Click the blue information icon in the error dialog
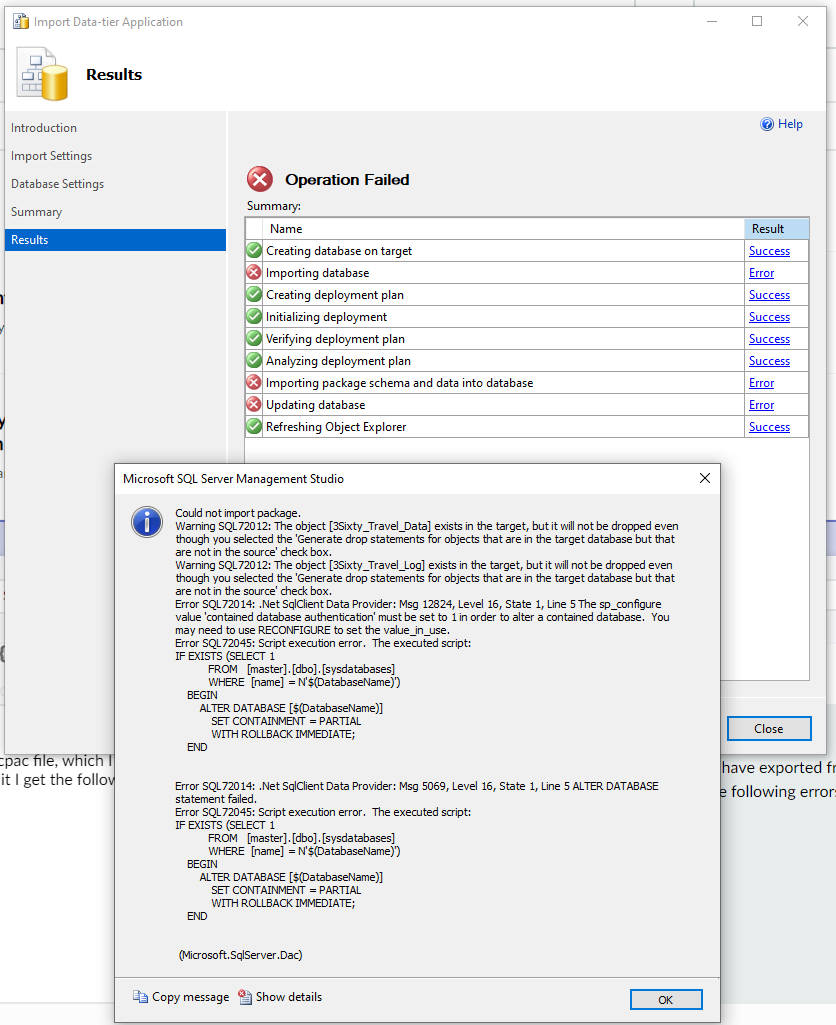 click(x=147, y=522)
